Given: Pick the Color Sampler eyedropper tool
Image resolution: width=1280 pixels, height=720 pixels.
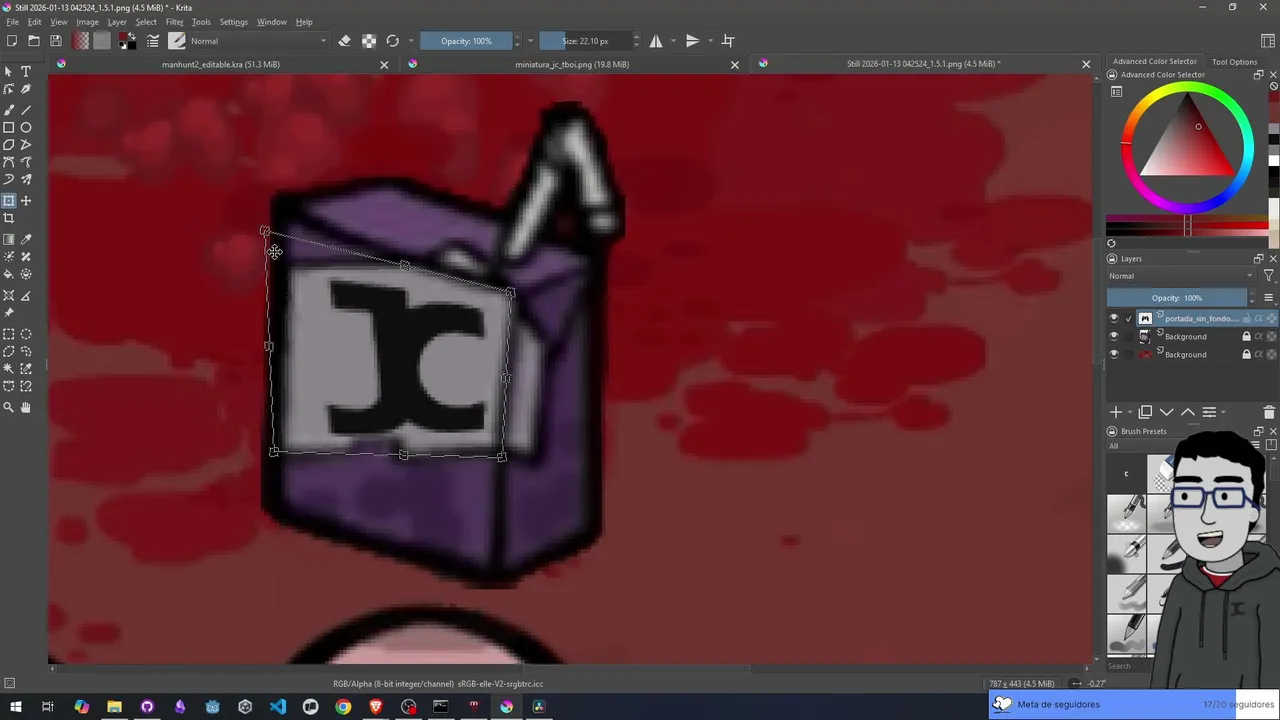Looking at the screenshot, I should coord(26,239).
